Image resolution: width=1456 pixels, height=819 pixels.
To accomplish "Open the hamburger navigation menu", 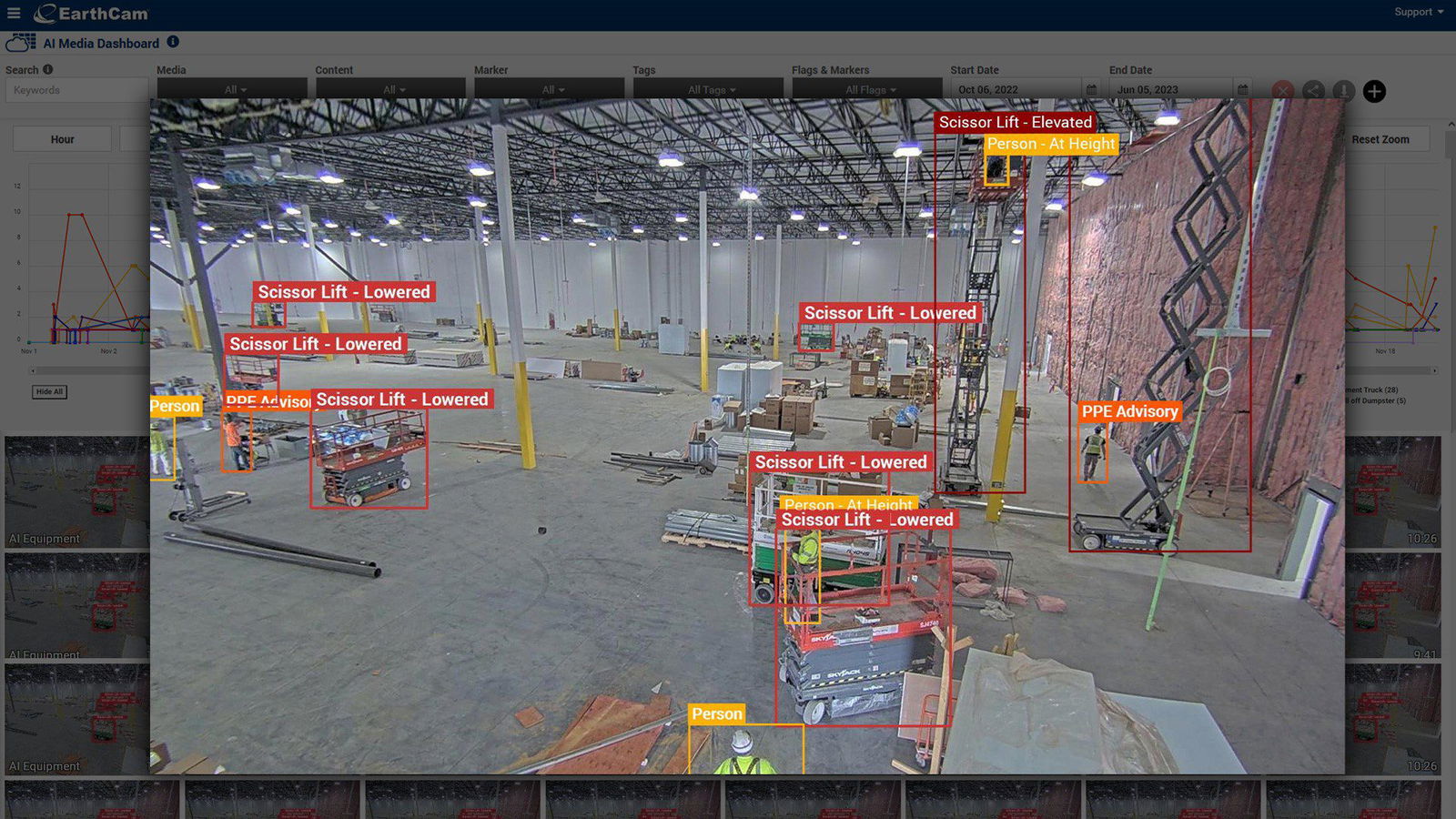I will pos(14,14).
